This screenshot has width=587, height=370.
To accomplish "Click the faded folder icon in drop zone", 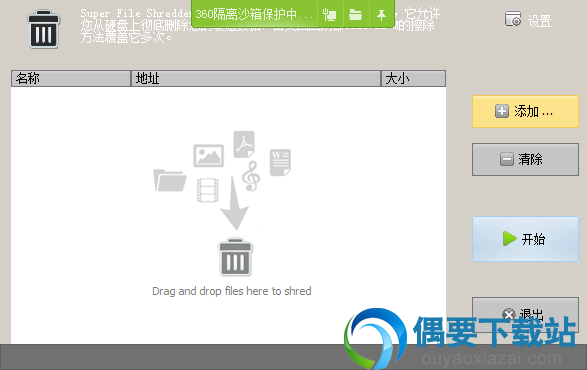I will tap(170, 180).
